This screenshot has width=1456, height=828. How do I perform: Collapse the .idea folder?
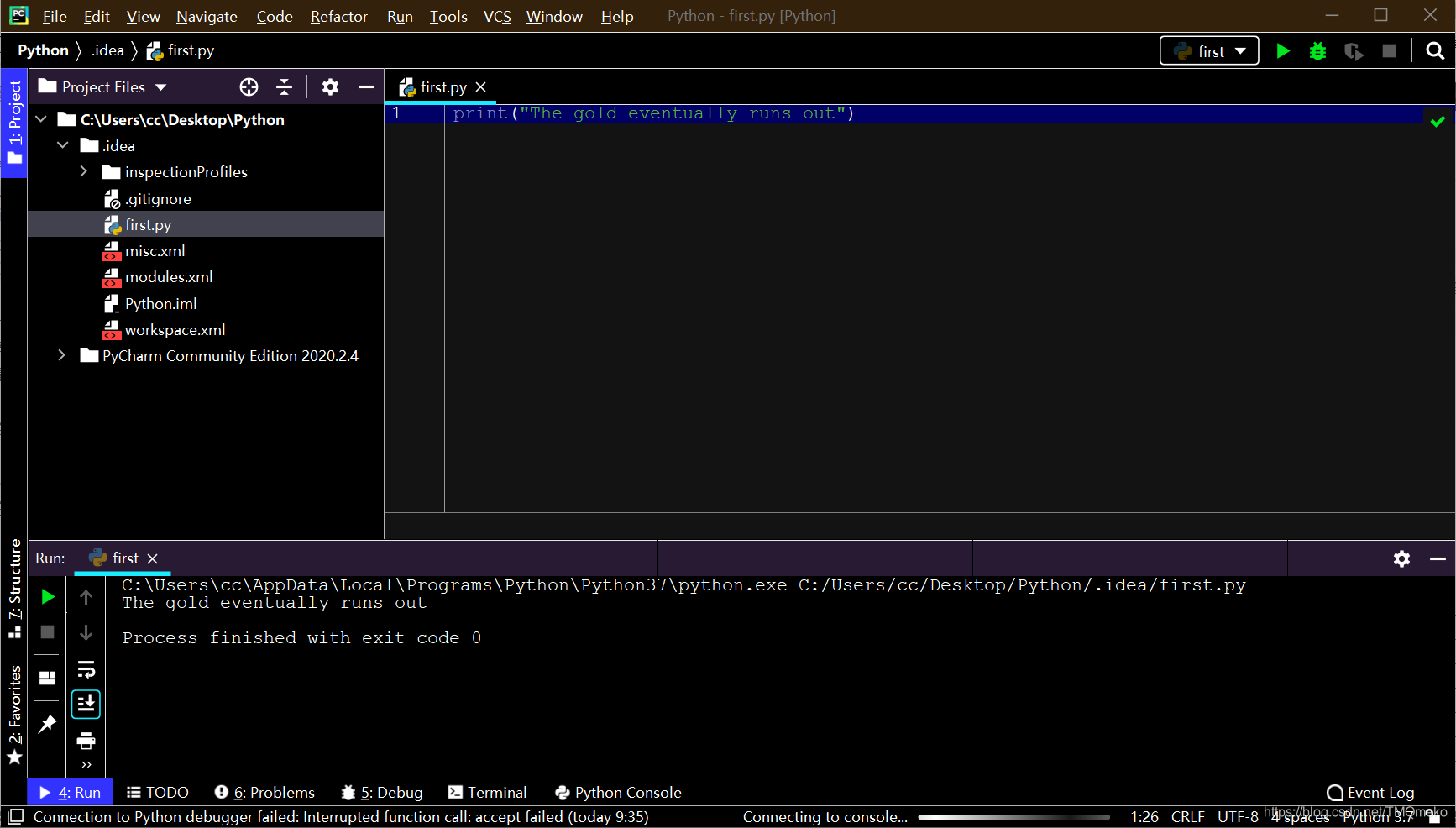tap(63, 145)
